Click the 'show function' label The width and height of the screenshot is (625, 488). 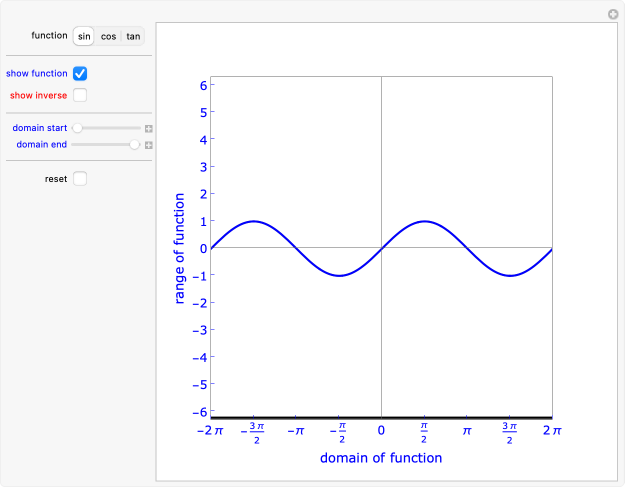(37, 73)
